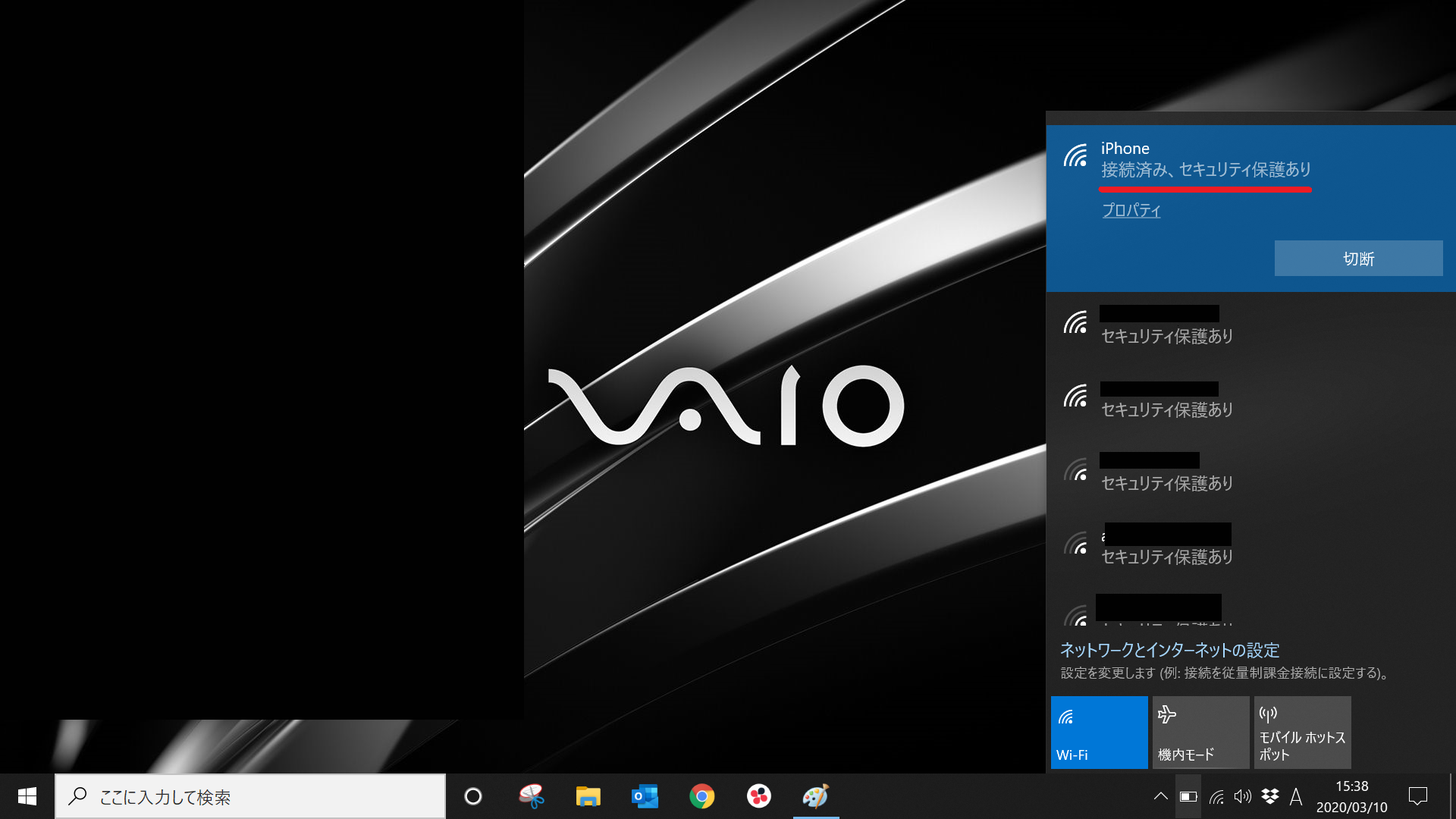Click the iPhone network Wi-Fi signal icon
The image size is (1456, 819).
(x=1075, y=155)
